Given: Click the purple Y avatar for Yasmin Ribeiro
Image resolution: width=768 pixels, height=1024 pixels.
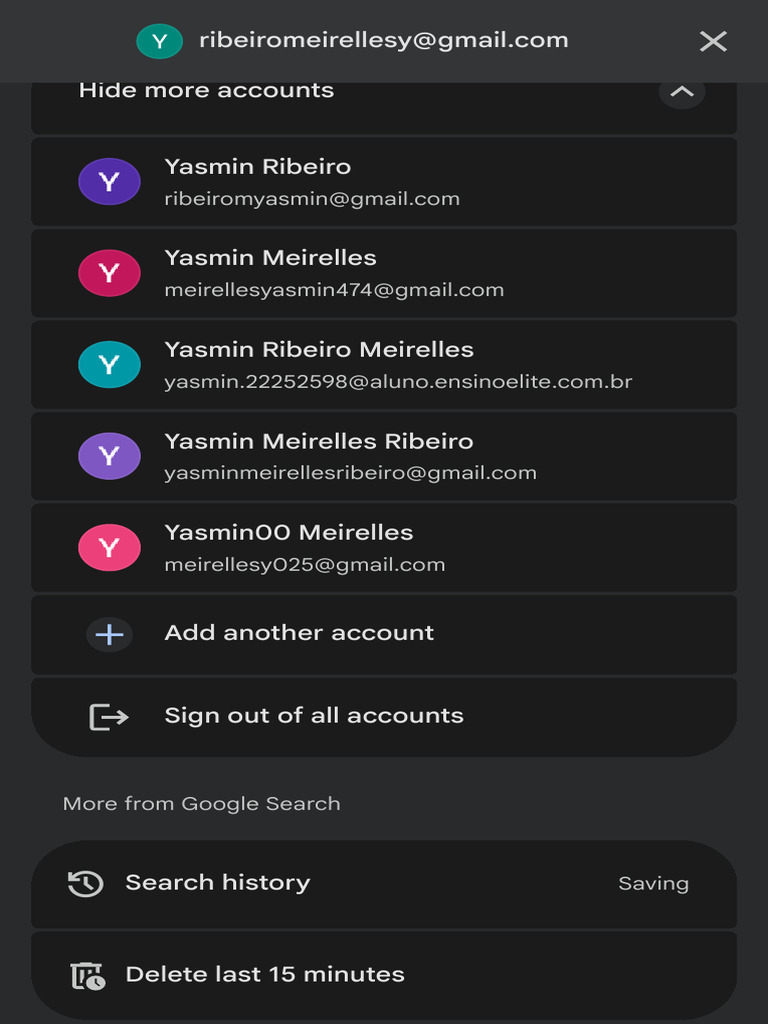Looking at the screenshot, I should 109,182.
